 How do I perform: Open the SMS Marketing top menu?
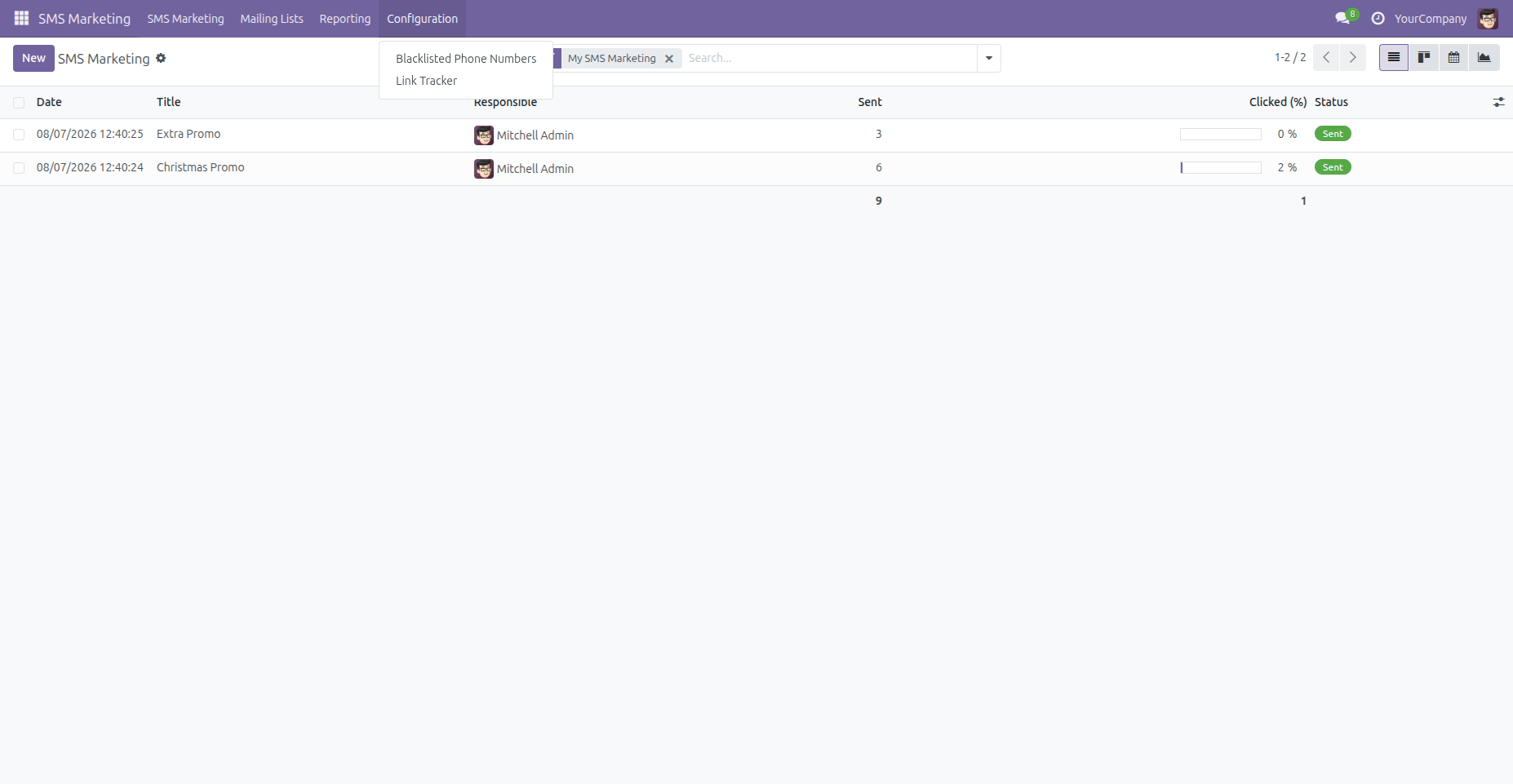pyautogui.click(x=185, y=18)
